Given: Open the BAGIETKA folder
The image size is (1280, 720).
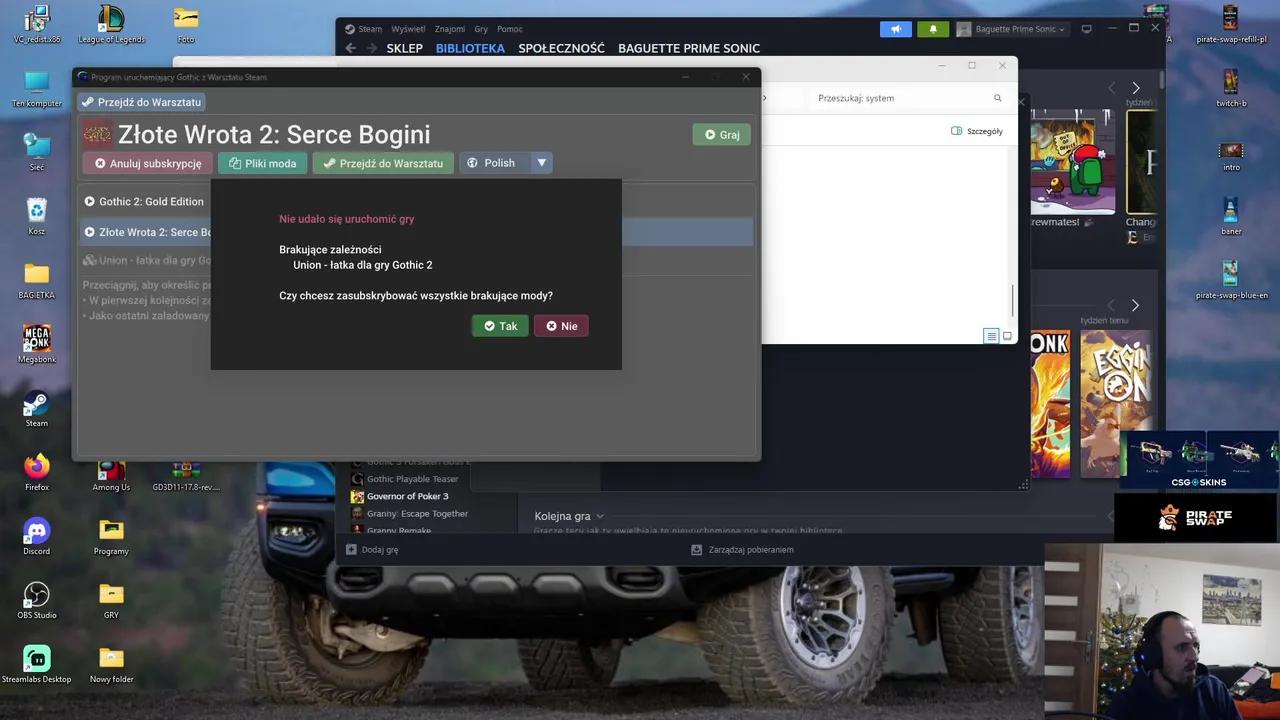Looking at the screenshot, I should [x=37, y=280].
